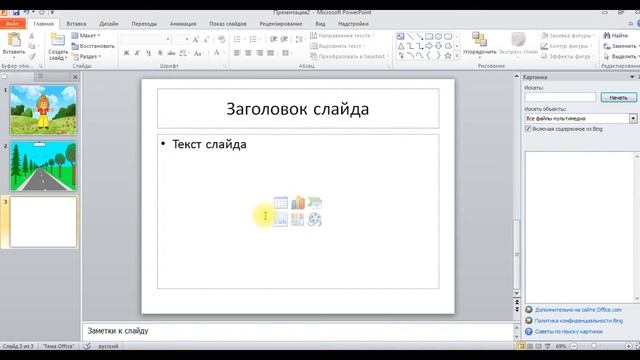
Task: Open the Вставка ribbon tab
Action: 76,24
